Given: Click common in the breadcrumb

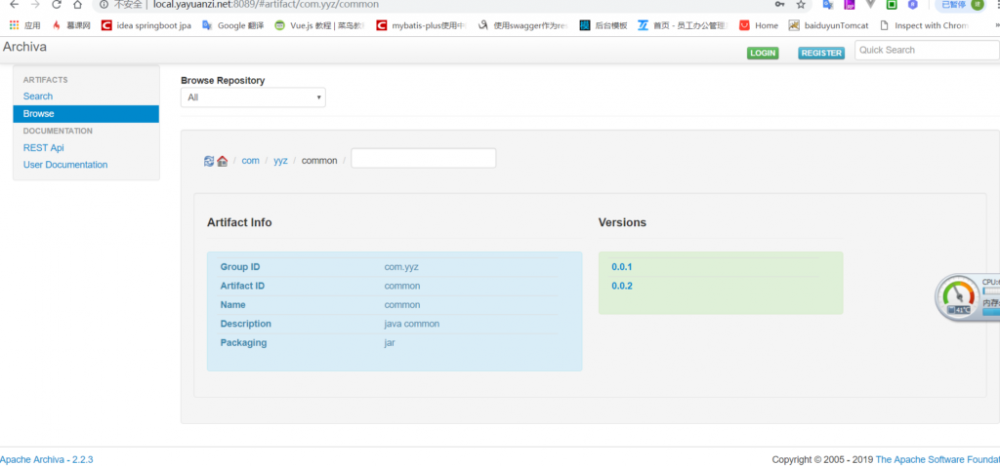Looking at the screenshot, I should pyautogui.click(x=320, y=161).
